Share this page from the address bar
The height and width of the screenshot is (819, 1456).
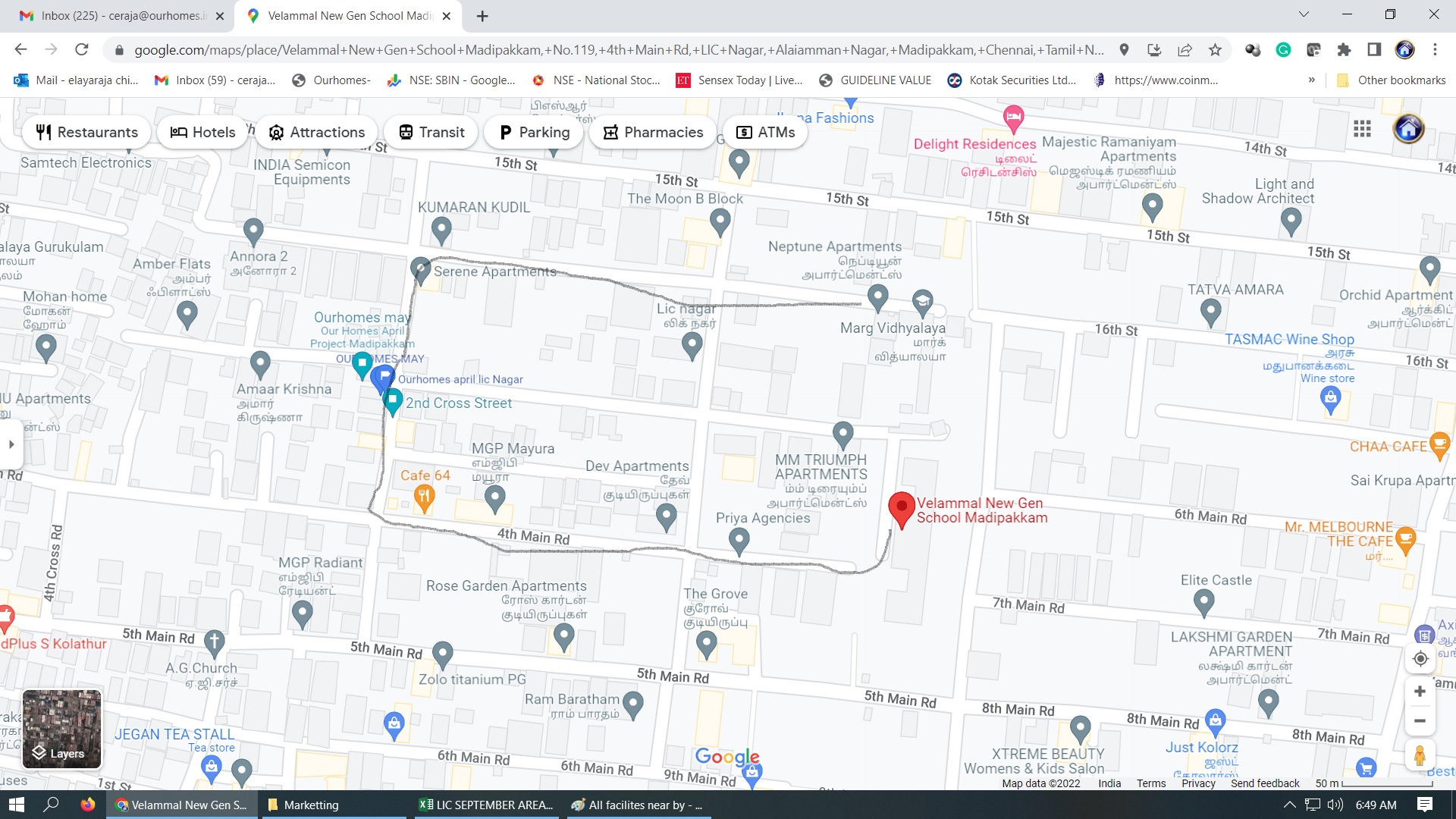(1185, 50)
